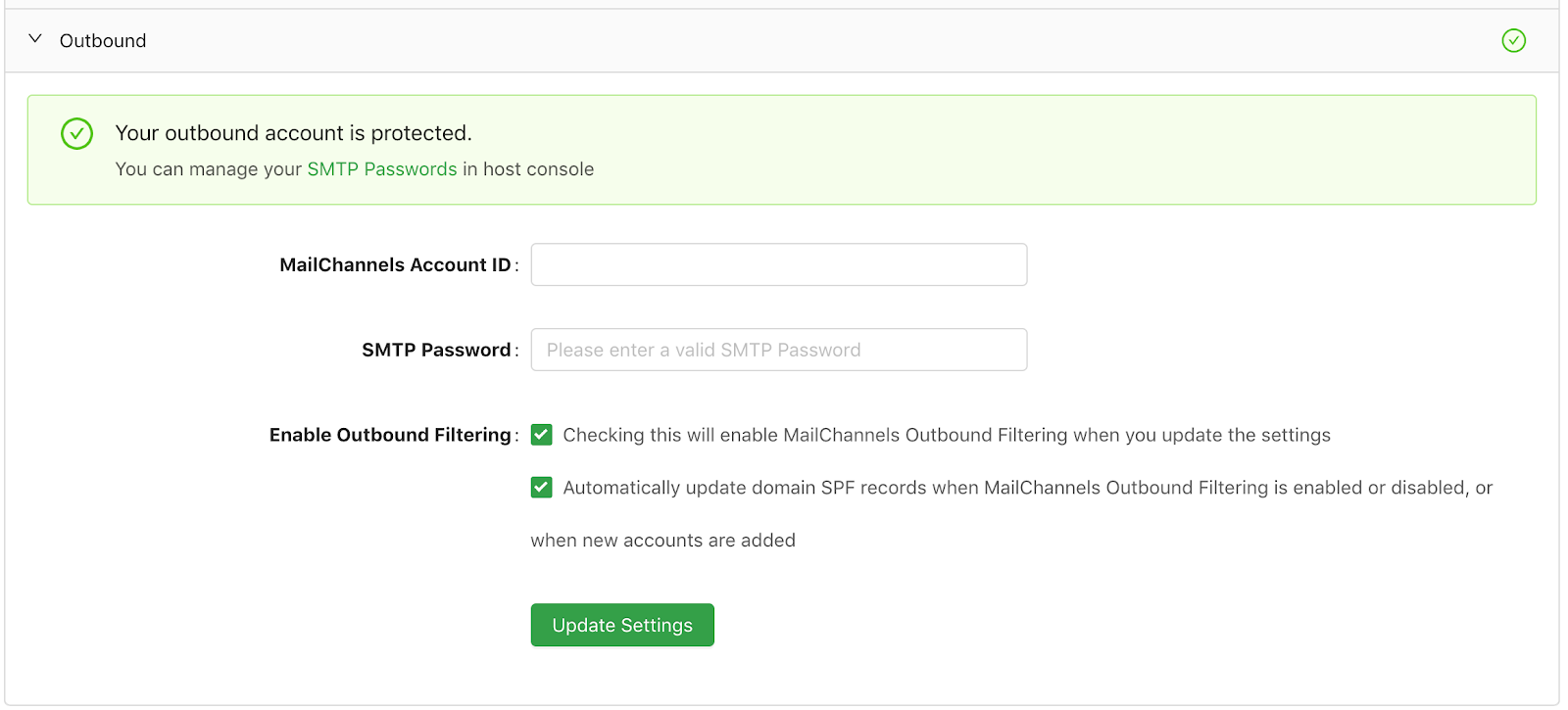The height and width of the screenshot is (710, 1568).
Task: Click the Outbound section header title
Action: (x=103, y=40)
